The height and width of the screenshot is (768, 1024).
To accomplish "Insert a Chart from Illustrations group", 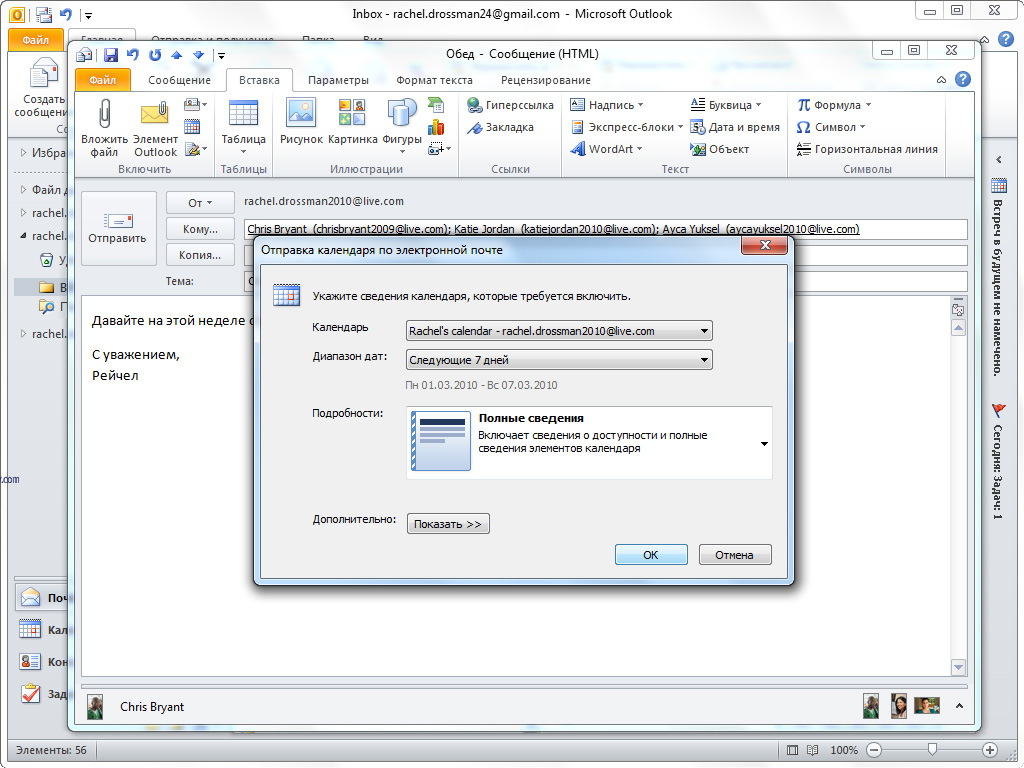I will [x=436, y=127].
